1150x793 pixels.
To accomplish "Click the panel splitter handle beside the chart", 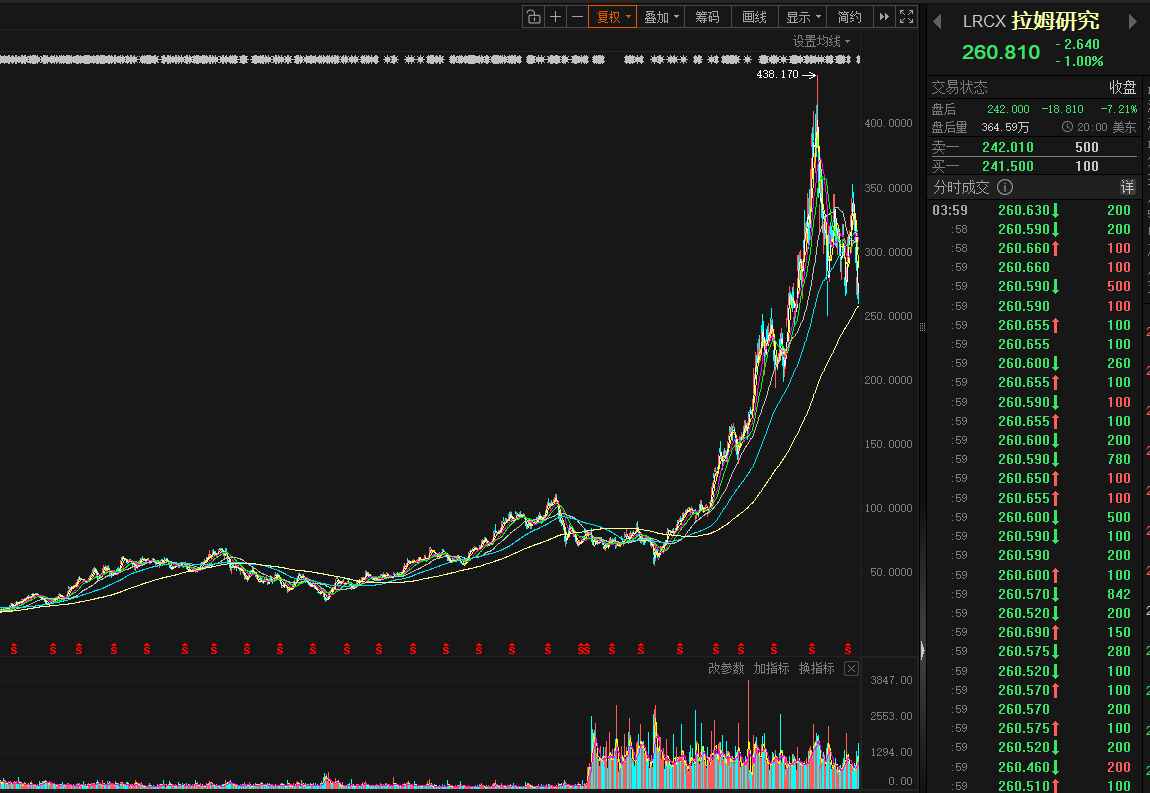I will [923, 326].
